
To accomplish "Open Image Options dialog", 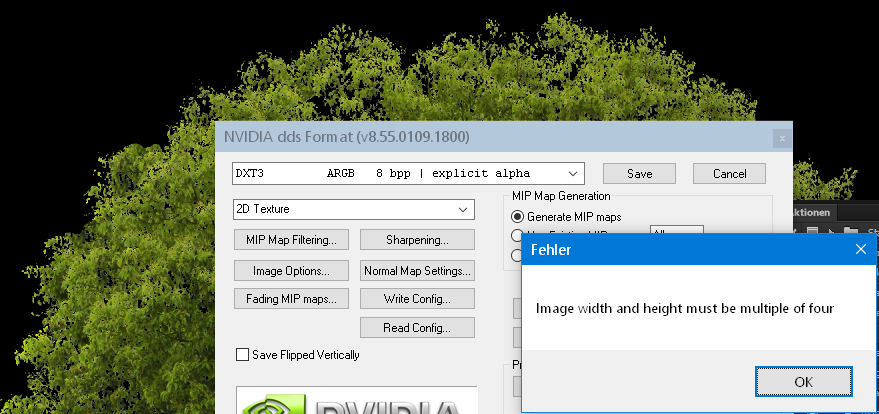I will (292, 271).
